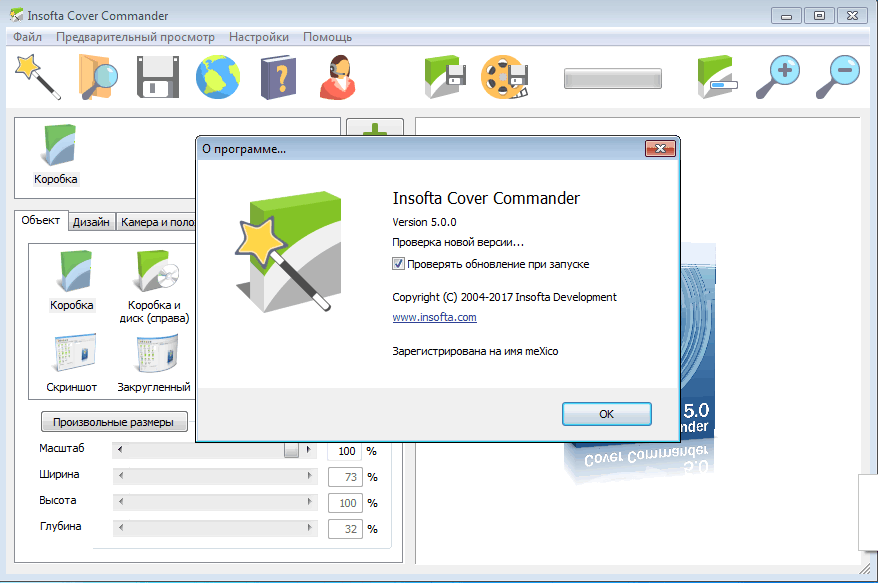The image size is (878, 583).
Task: Contact support via headset person icon
Action: point(338,77)
